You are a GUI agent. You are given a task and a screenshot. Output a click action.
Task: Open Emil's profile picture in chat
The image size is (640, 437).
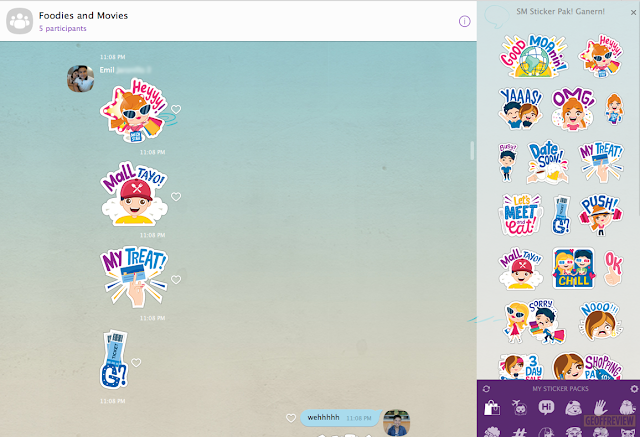pyautogui.click(x=80, y=78)
